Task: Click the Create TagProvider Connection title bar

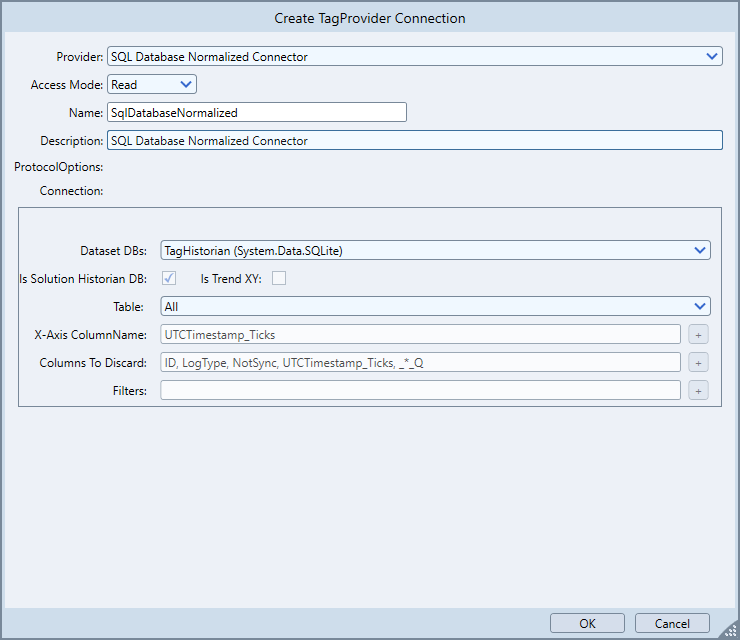Action: [370, 18]
